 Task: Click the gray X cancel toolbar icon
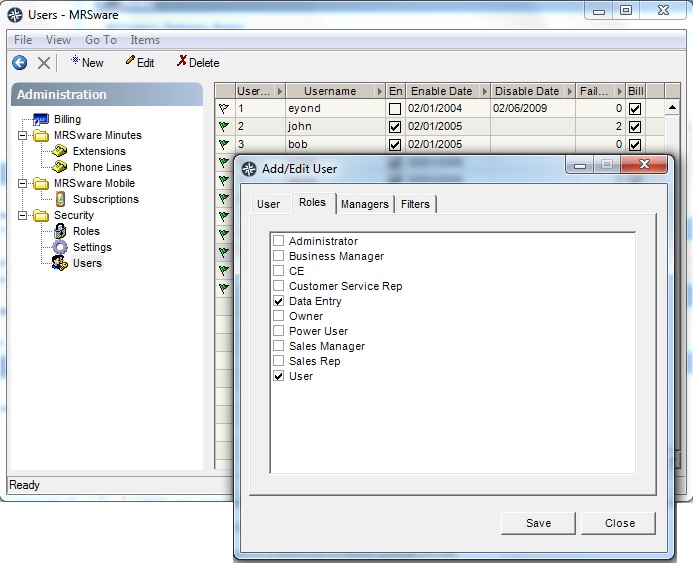pos(44,63)
